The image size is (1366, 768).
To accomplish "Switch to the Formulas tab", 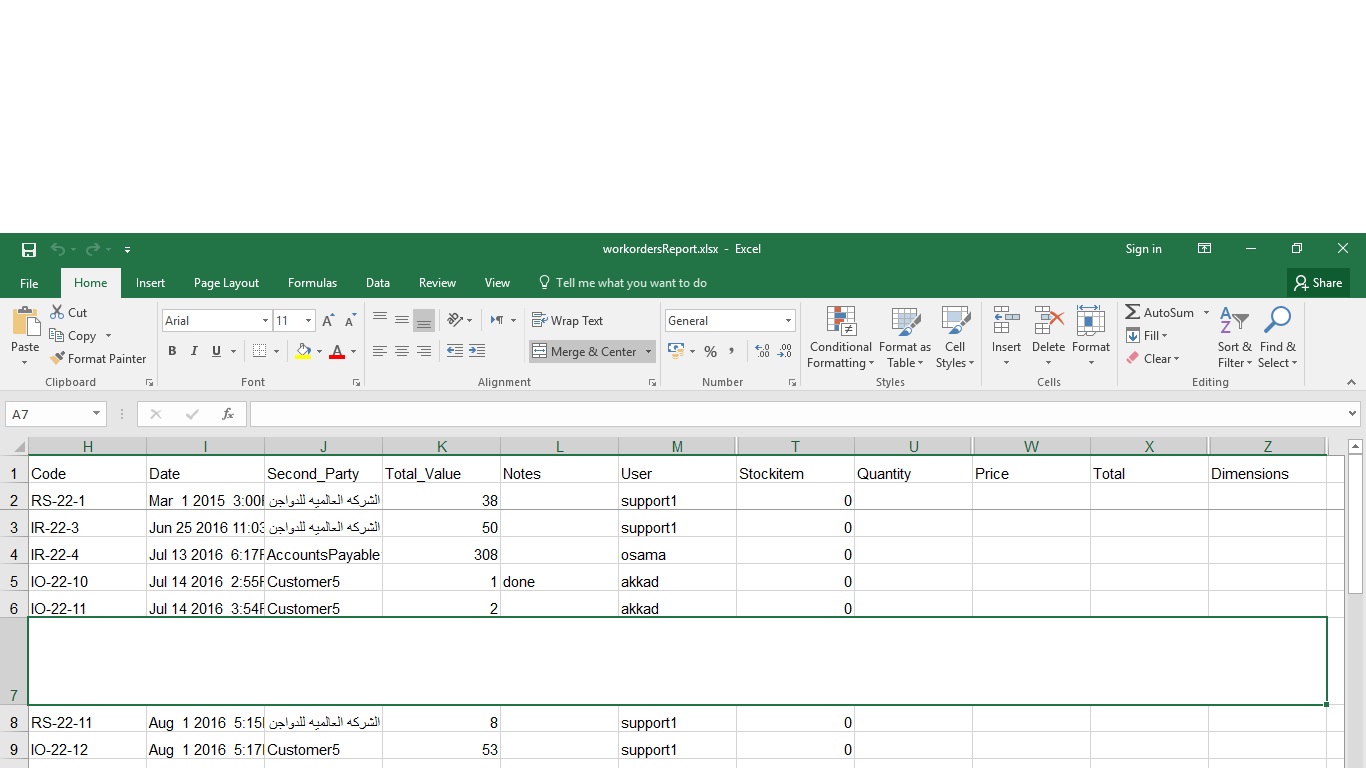I will pos(312,283).
